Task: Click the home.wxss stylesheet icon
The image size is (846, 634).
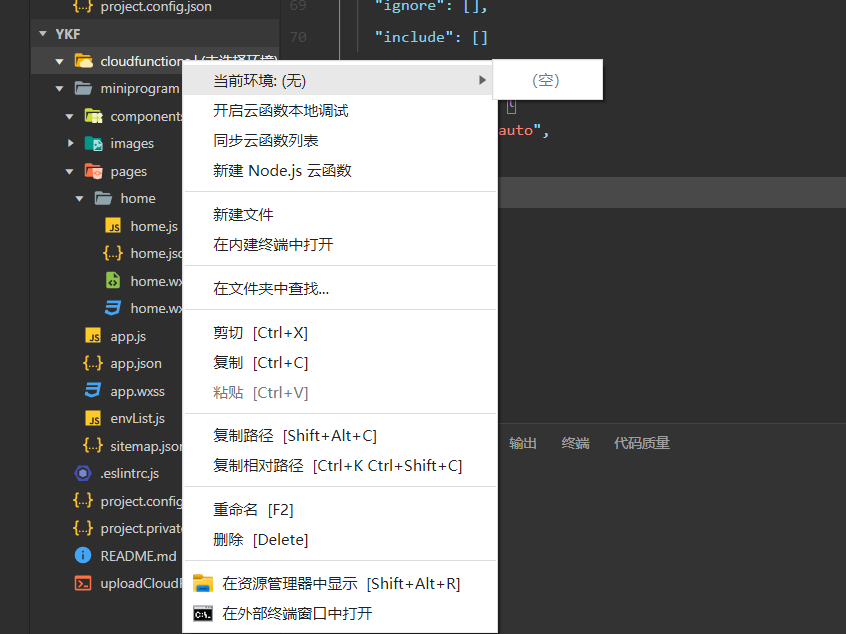Action: coord(113,308)
